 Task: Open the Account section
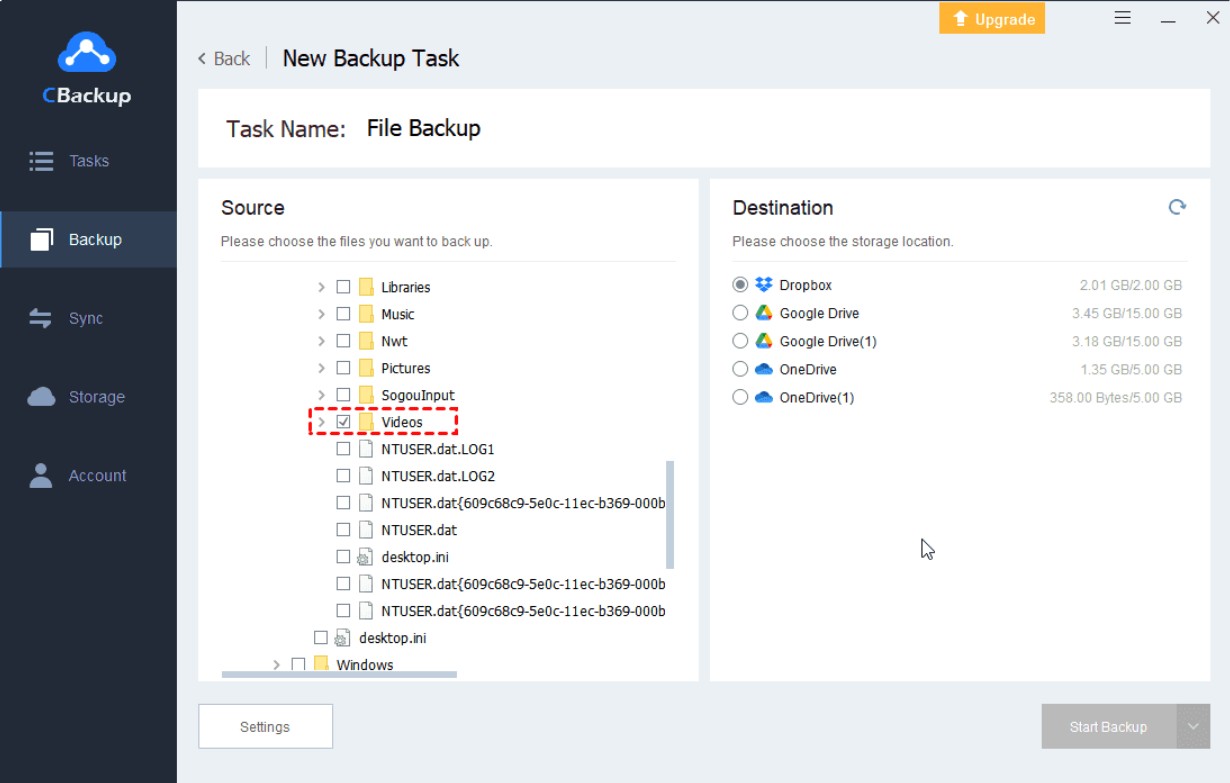88,475
